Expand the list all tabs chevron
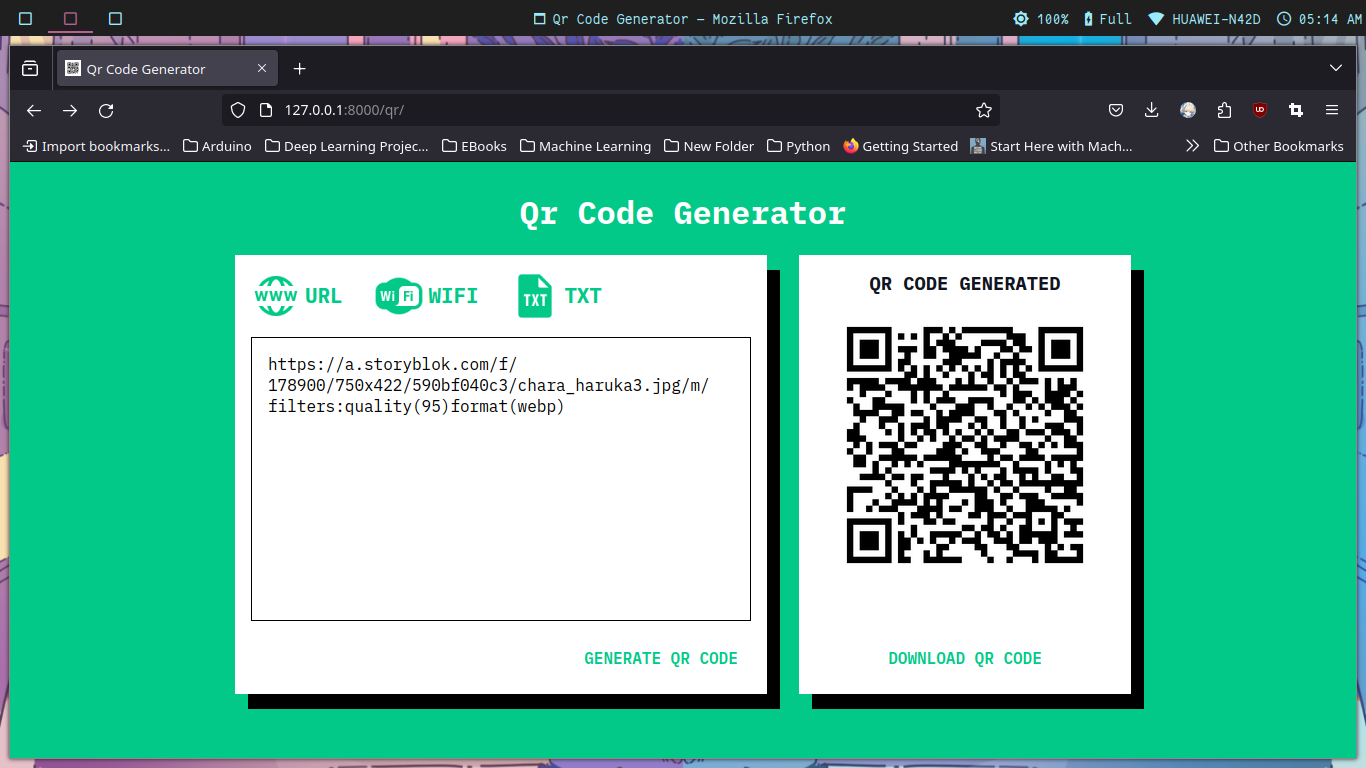The width and height of the screenshot is (1366, 768). 1336,68
